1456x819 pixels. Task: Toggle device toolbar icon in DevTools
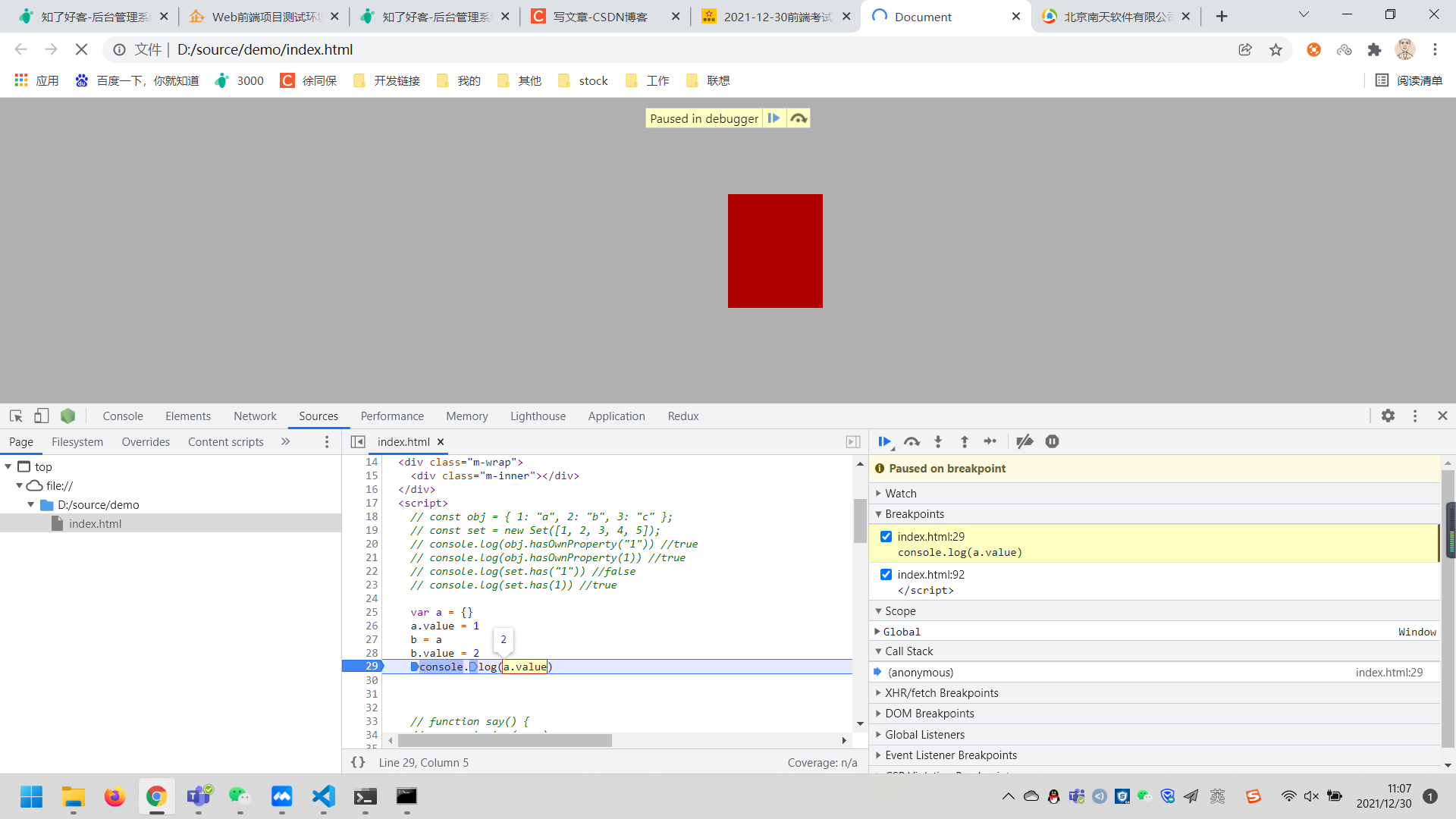coord(42,416)
